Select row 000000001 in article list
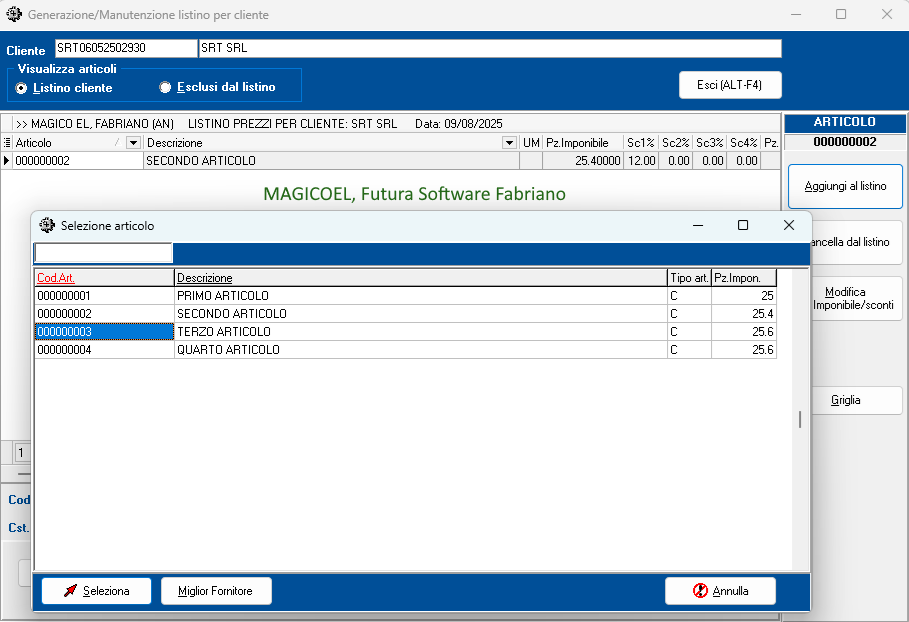Screen dimensions: 909x622 [405, 296]
